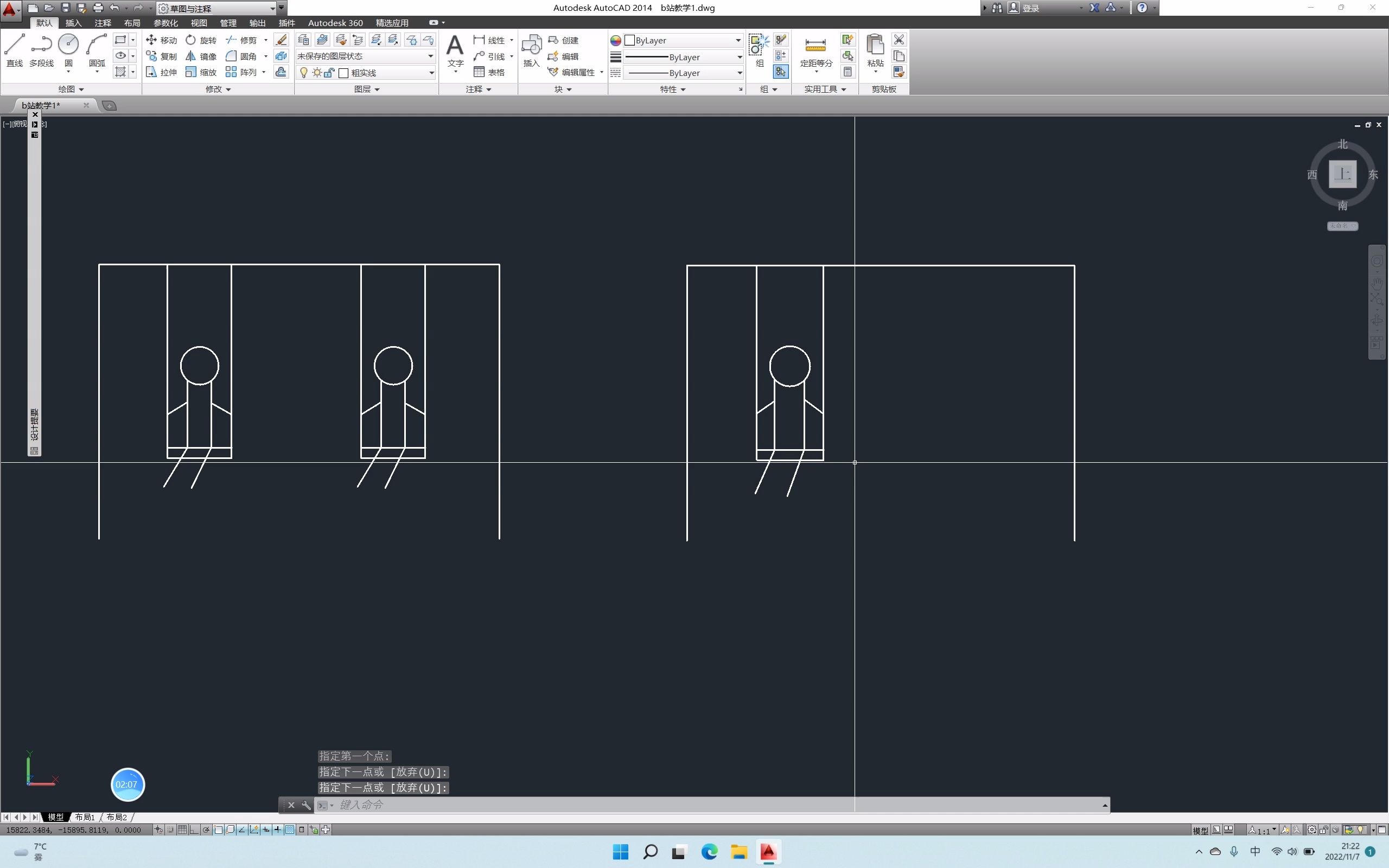1389x868 pixels.
Task: Click the ByLayer color swatch
Action: point(629,40)
